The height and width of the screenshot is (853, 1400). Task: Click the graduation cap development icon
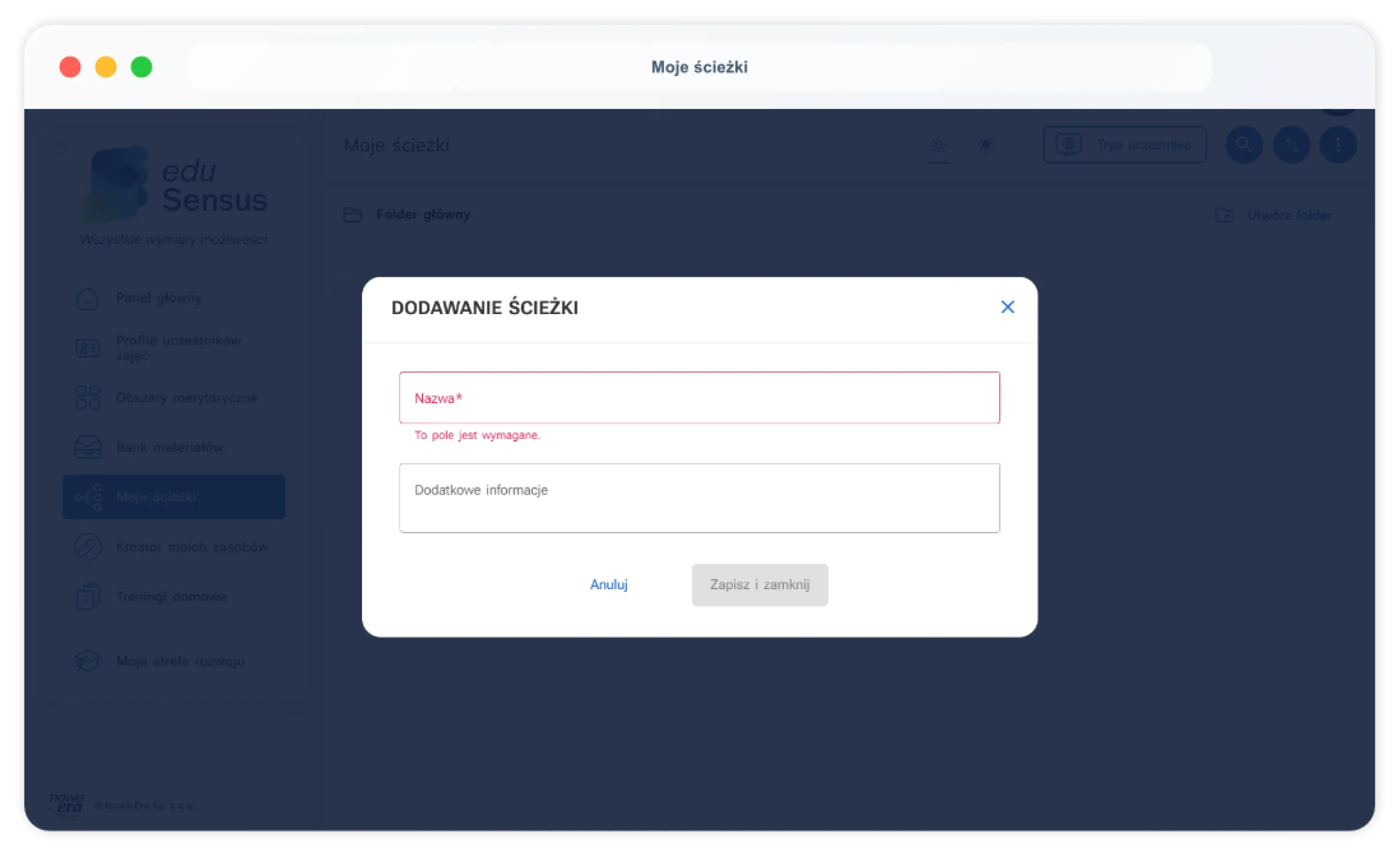point(87,661)
